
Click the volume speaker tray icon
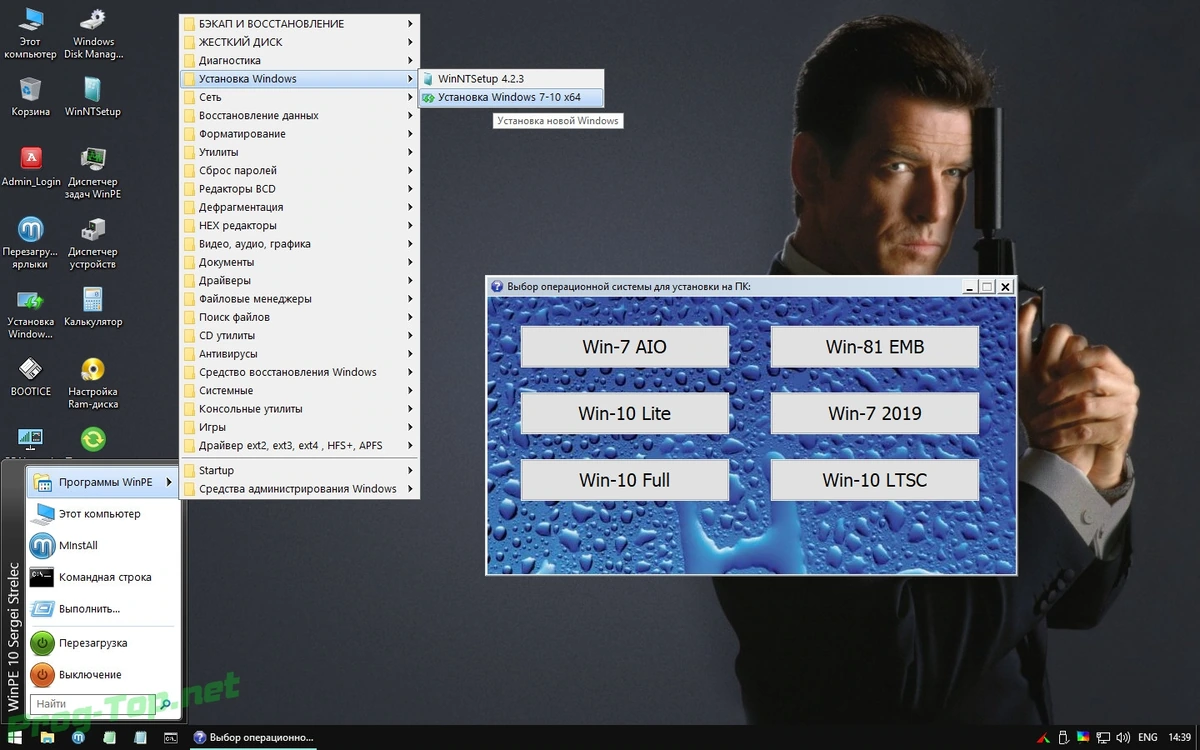coord(1123,738)
